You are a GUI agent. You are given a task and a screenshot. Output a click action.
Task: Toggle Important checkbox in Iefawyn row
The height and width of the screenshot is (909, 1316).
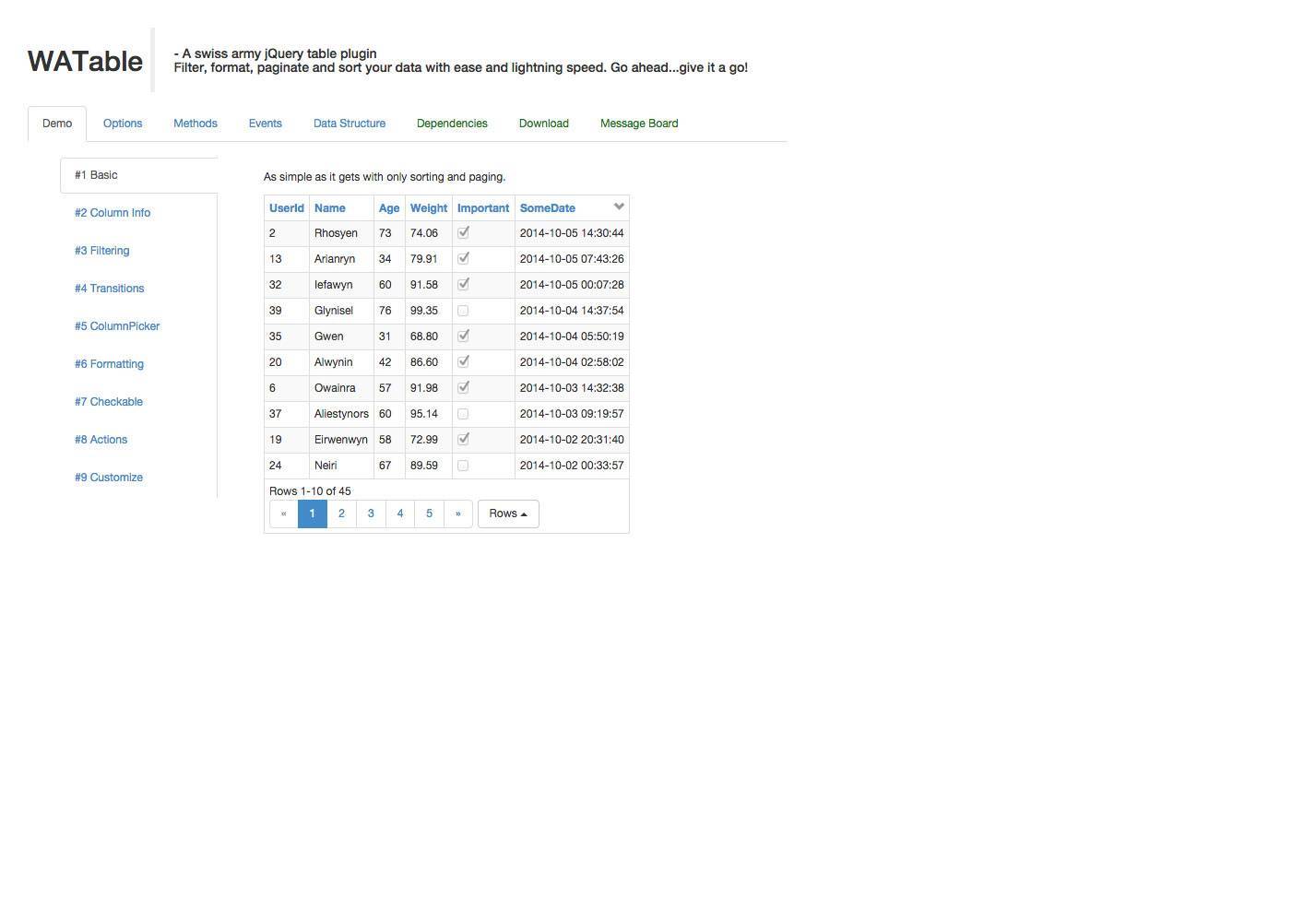click(463, 285)
